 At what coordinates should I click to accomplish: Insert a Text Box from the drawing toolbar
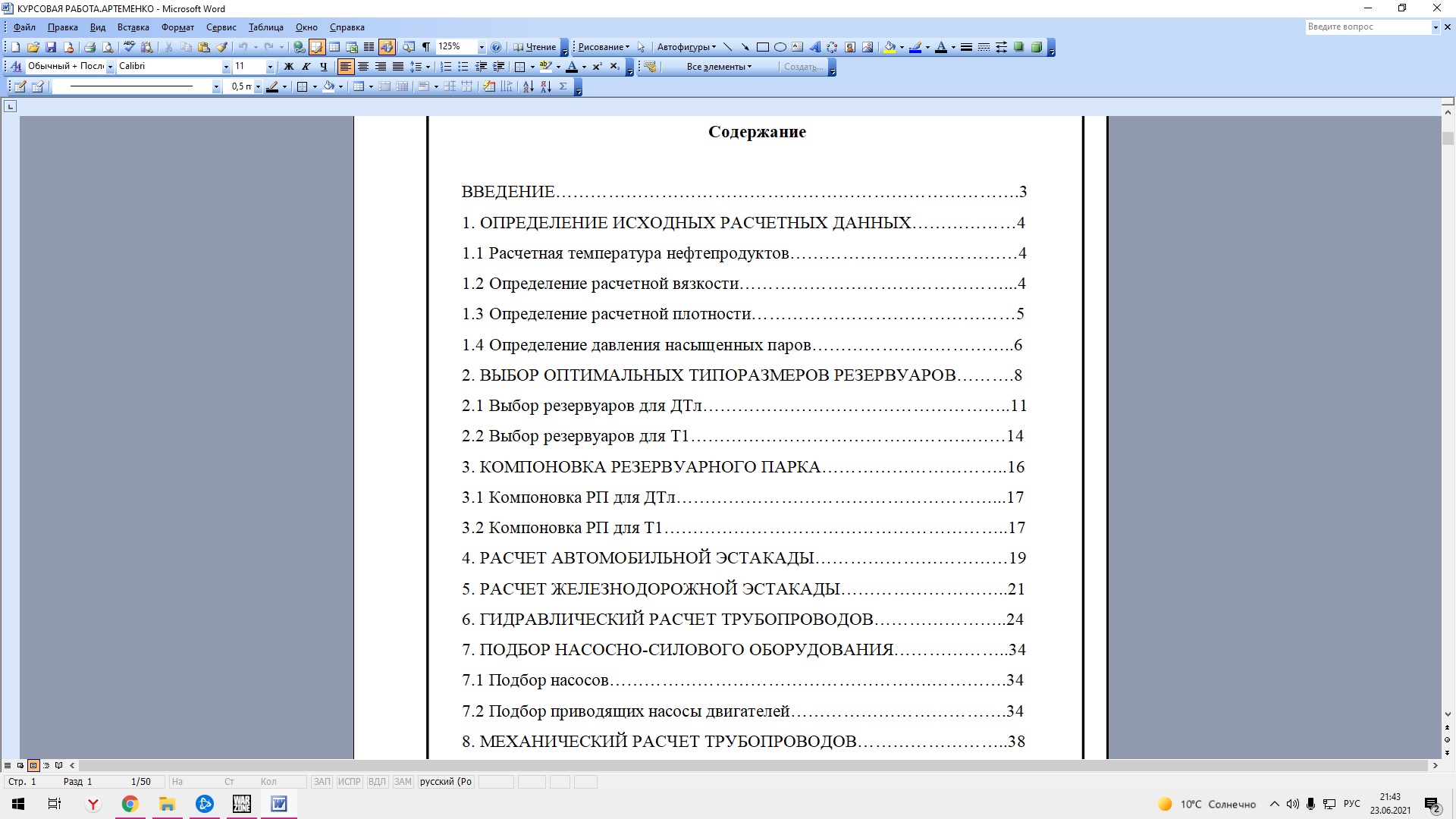(798, 47)
